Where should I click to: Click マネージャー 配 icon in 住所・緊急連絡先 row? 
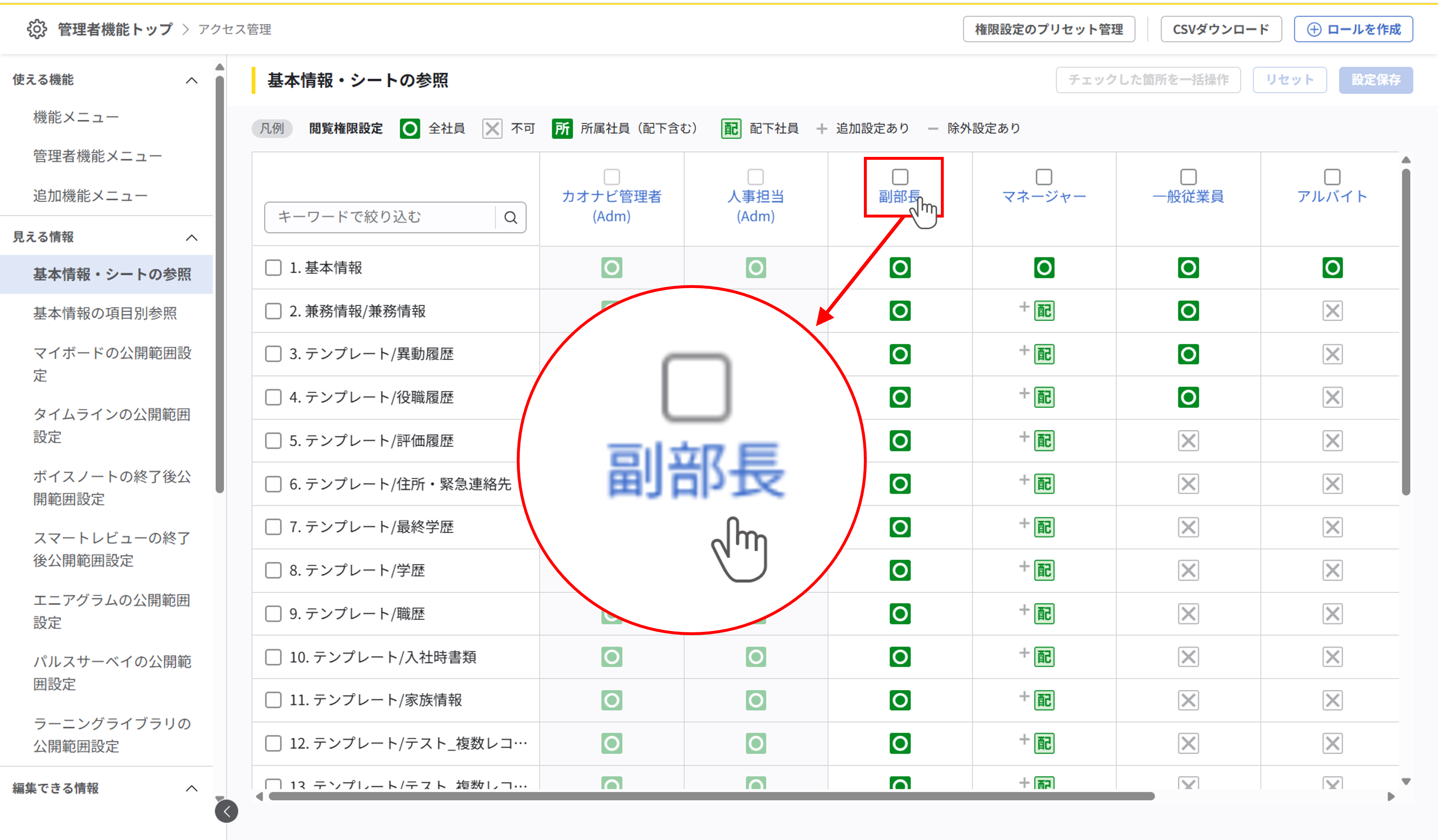pos(1044,484)
